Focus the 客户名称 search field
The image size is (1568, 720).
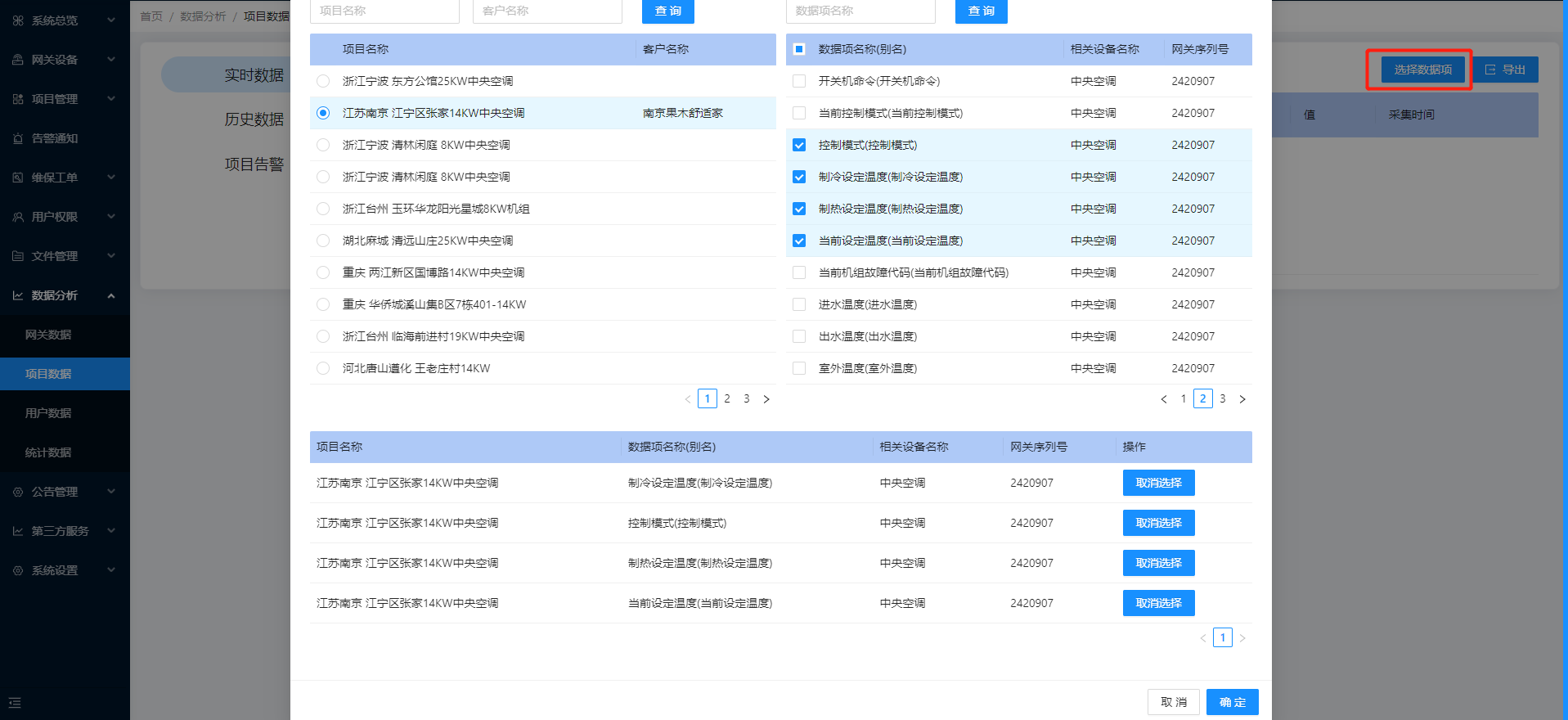(547, 11)
